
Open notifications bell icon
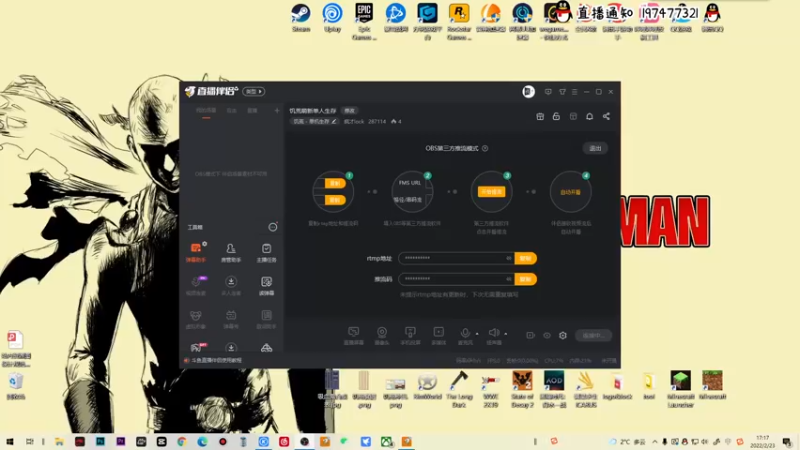(x=589, y=117)
